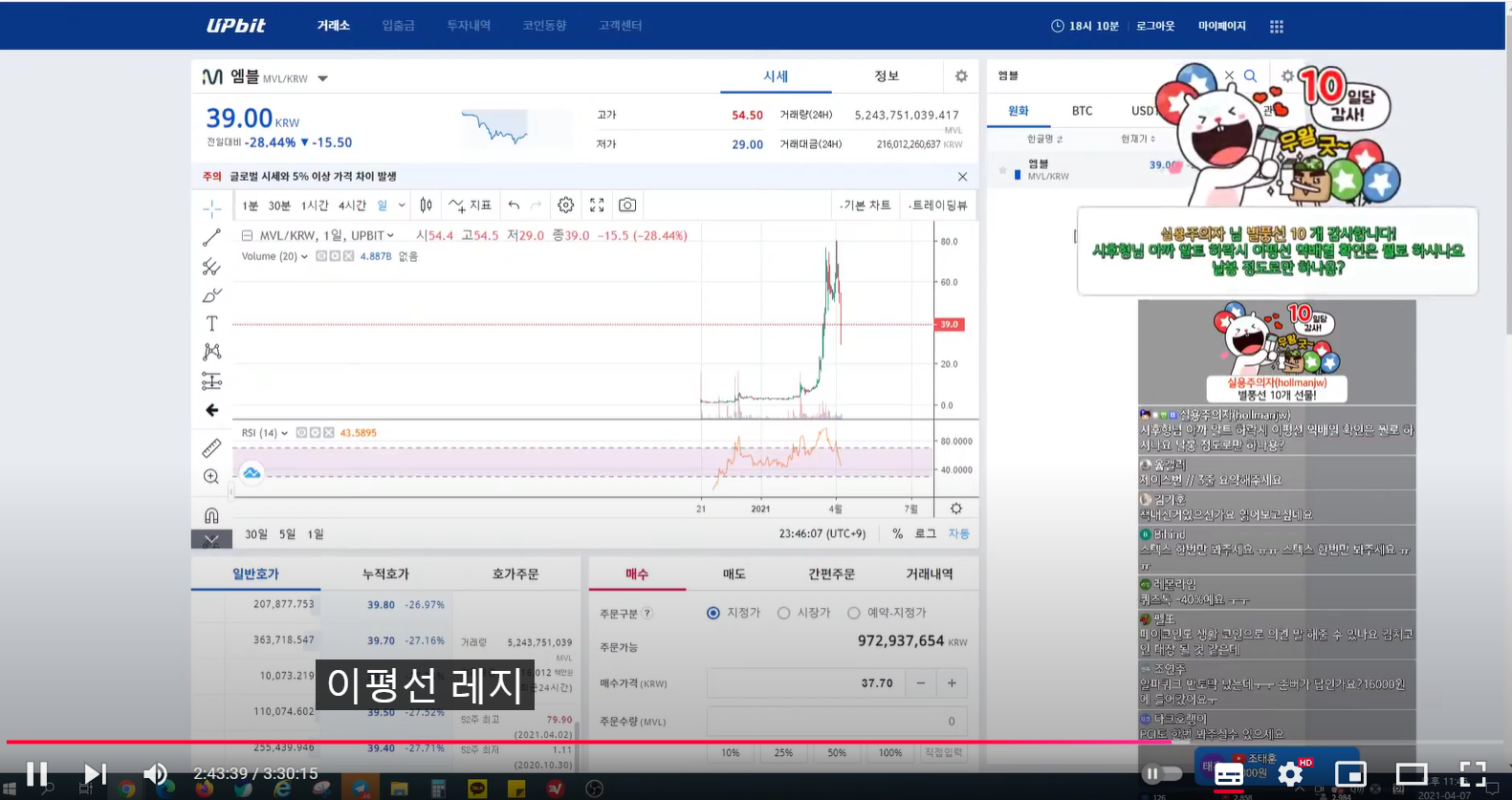Switch to the 누적호가 tab
Screen dimensions: 1512x800
point(385,573)
